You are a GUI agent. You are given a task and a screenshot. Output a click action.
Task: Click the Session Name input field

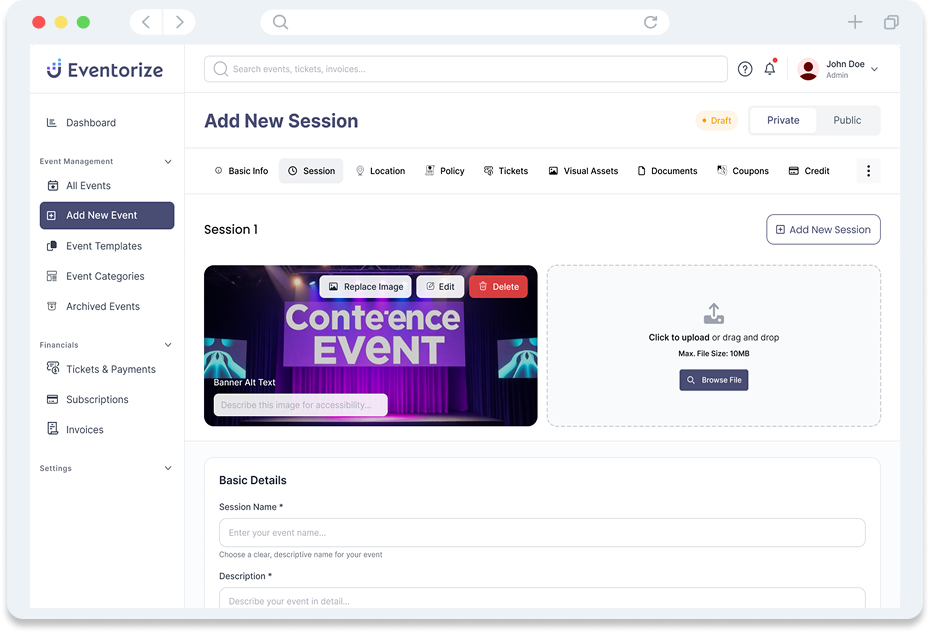click(x=542, y=533)
